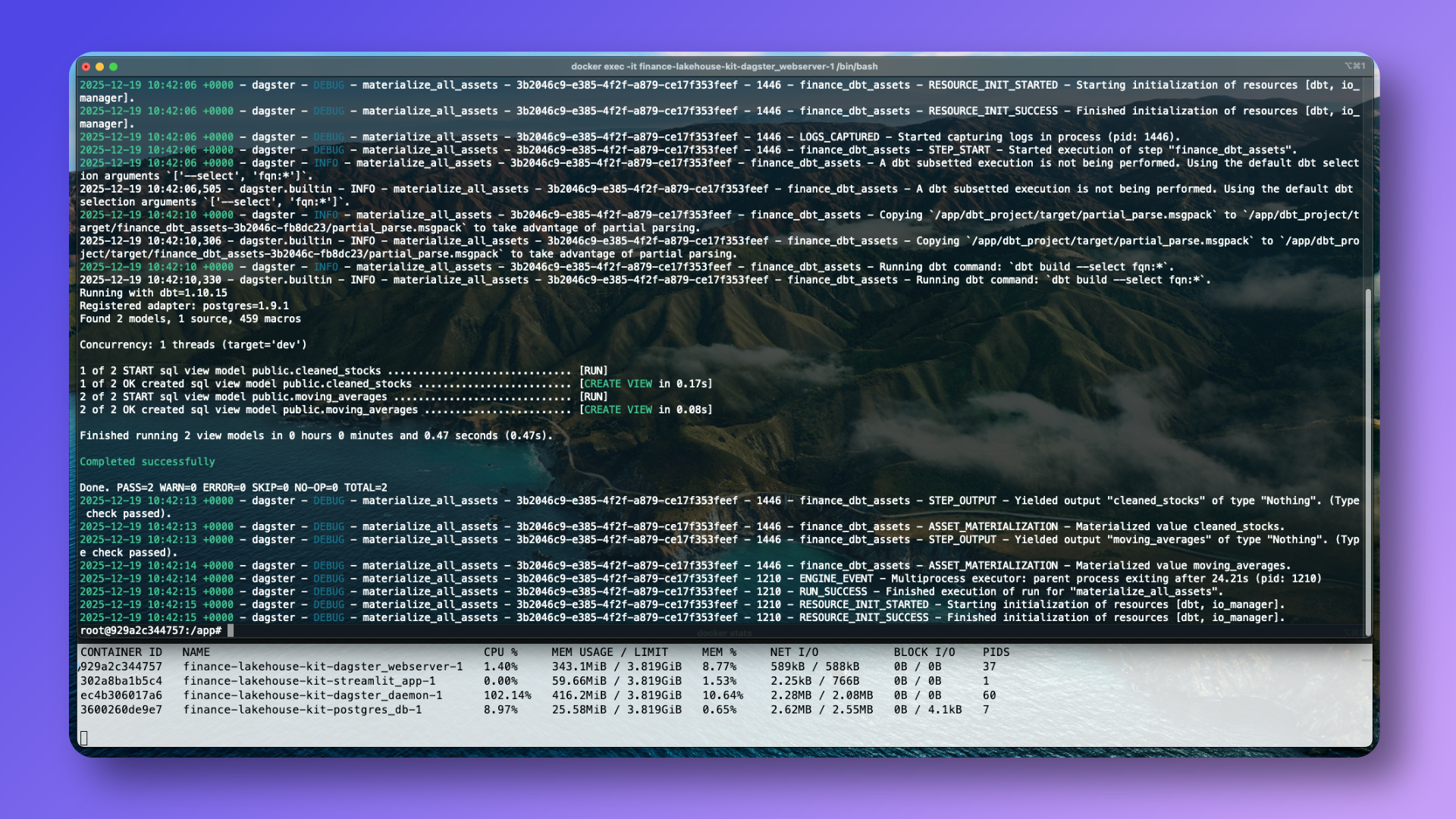Click the red close window button
The height and width of the screenshot is (819, 1456).
86,67
